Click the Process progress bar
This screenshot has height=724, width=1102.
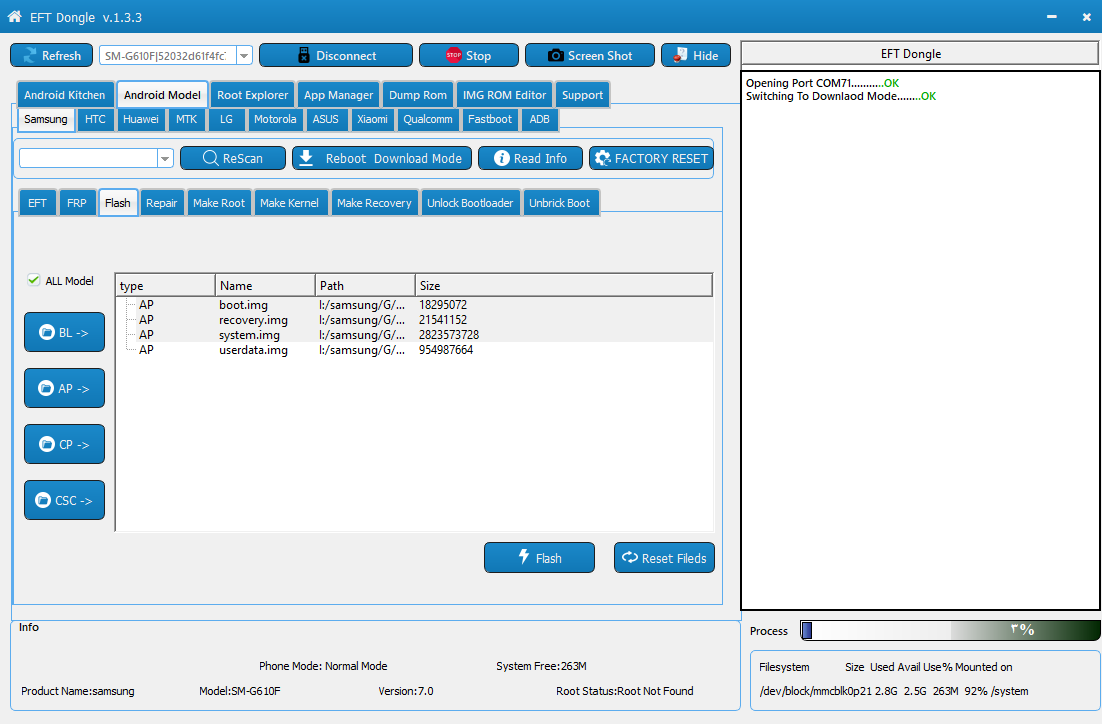coord(950,631)
